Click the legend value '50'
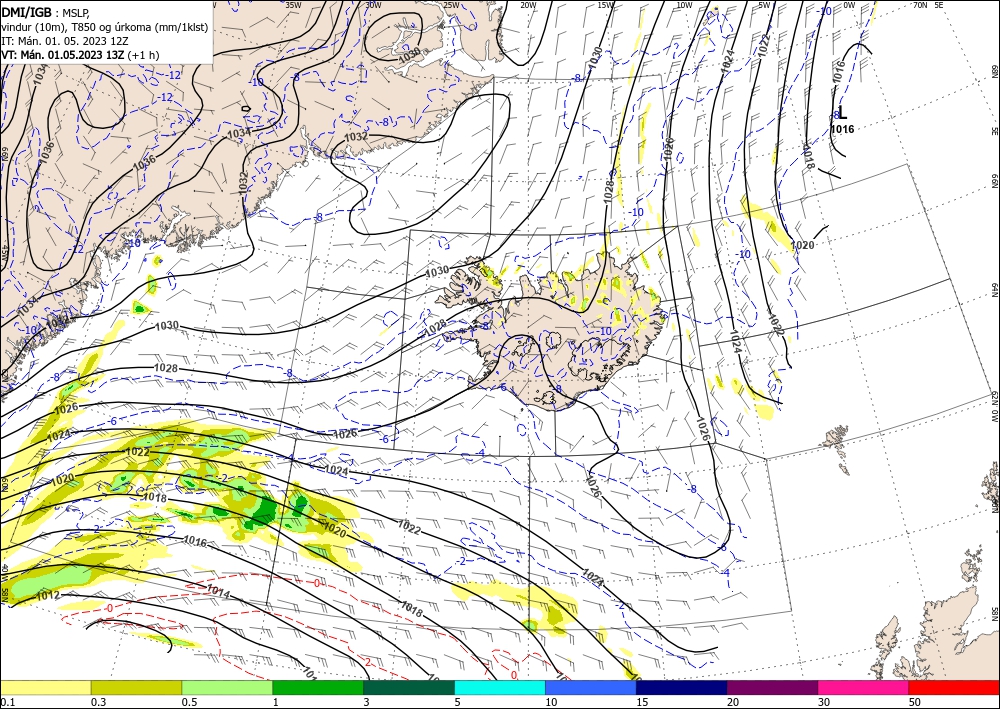This screenshot has width=1000, height=709. pos(915,702)
